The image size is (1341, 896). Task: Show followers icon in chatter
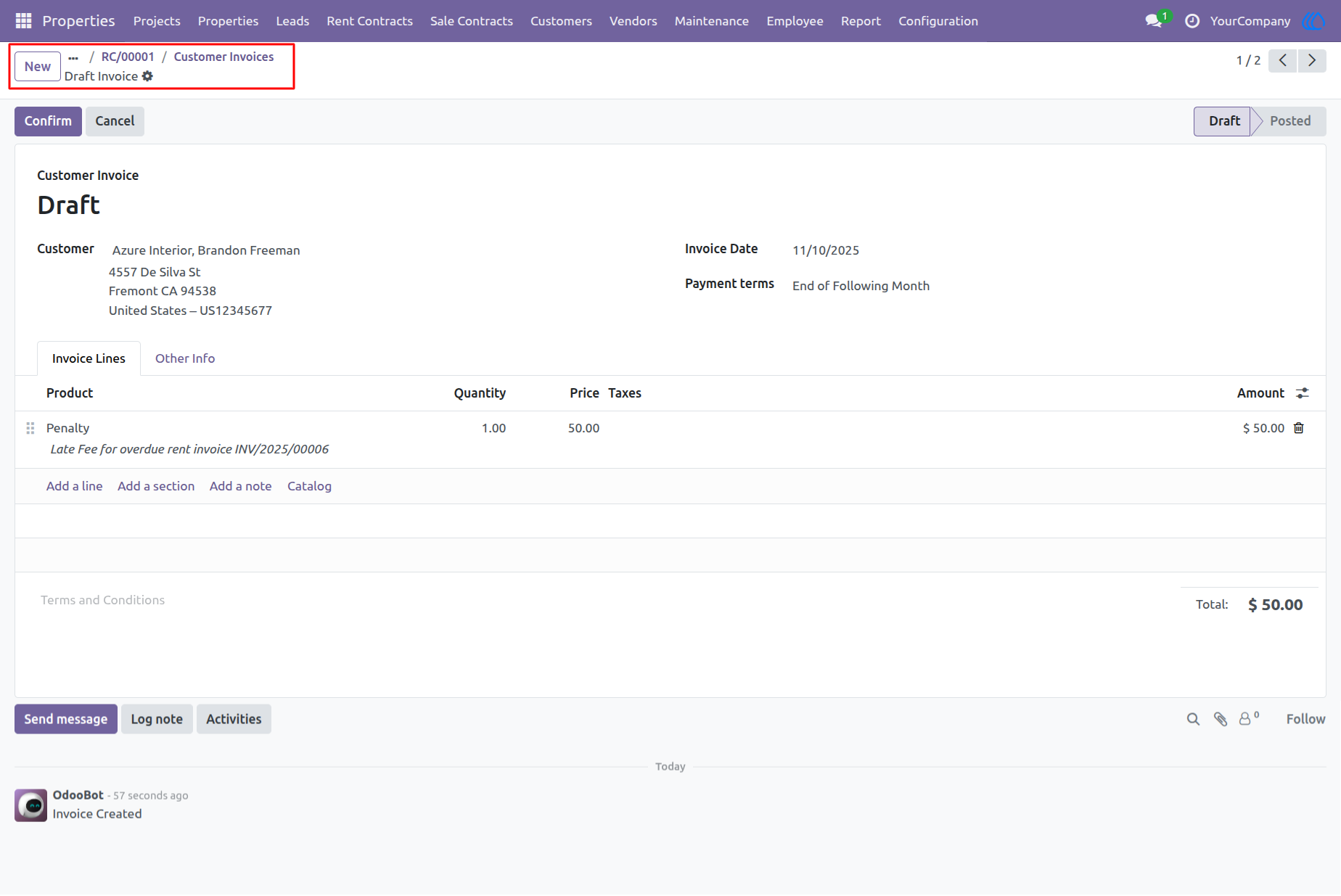click(x=1249, y=718)
